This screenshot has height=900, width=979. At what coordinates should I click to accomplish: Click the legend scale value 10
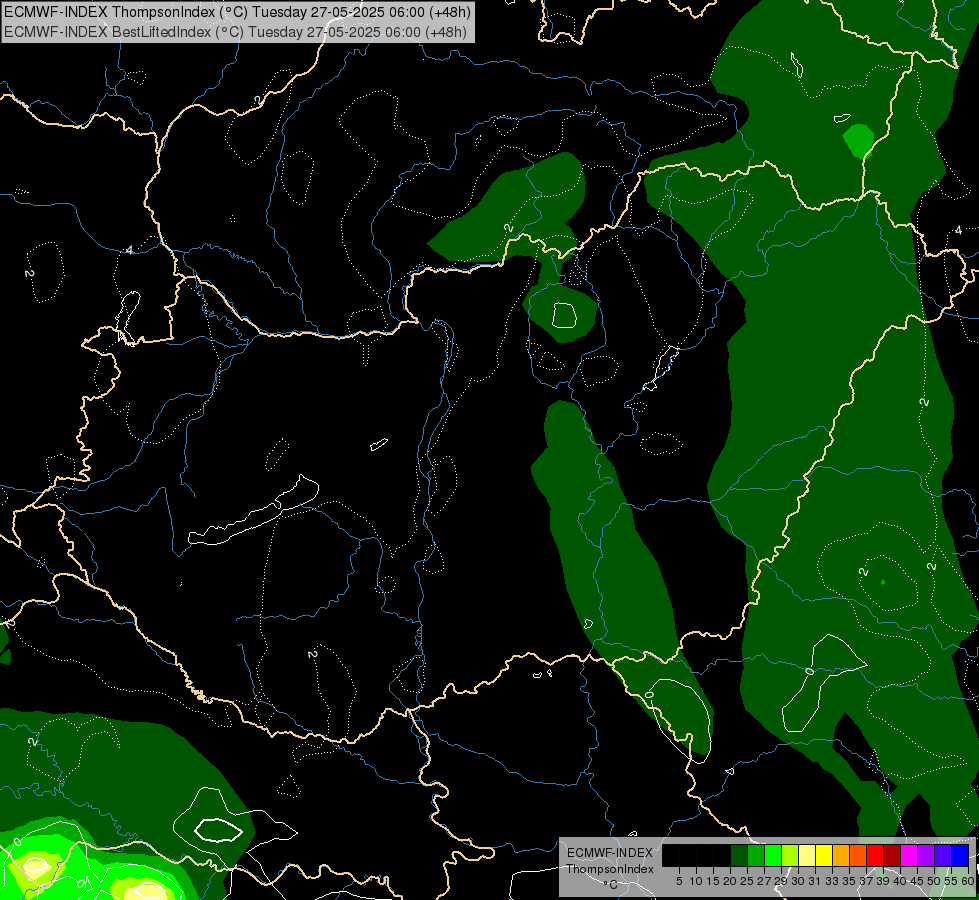click(696, 881)
